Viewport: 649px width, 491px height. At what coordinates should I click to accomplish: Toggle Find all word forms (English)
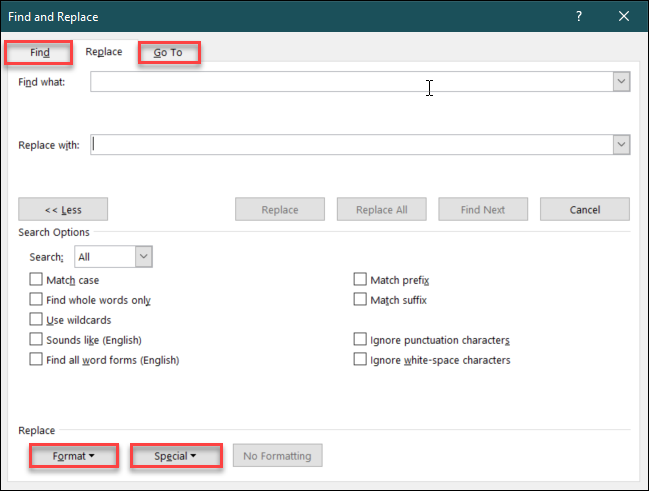point(36,359)
